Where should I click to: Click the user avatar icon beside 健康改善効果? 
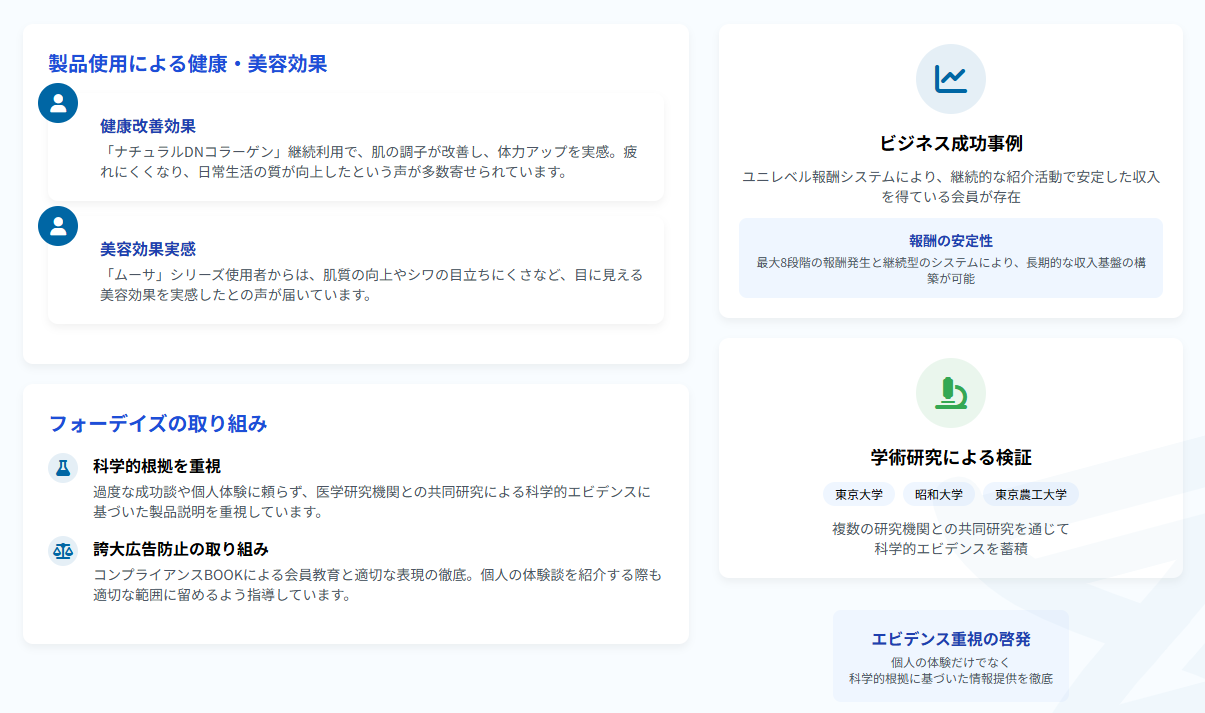58,103
